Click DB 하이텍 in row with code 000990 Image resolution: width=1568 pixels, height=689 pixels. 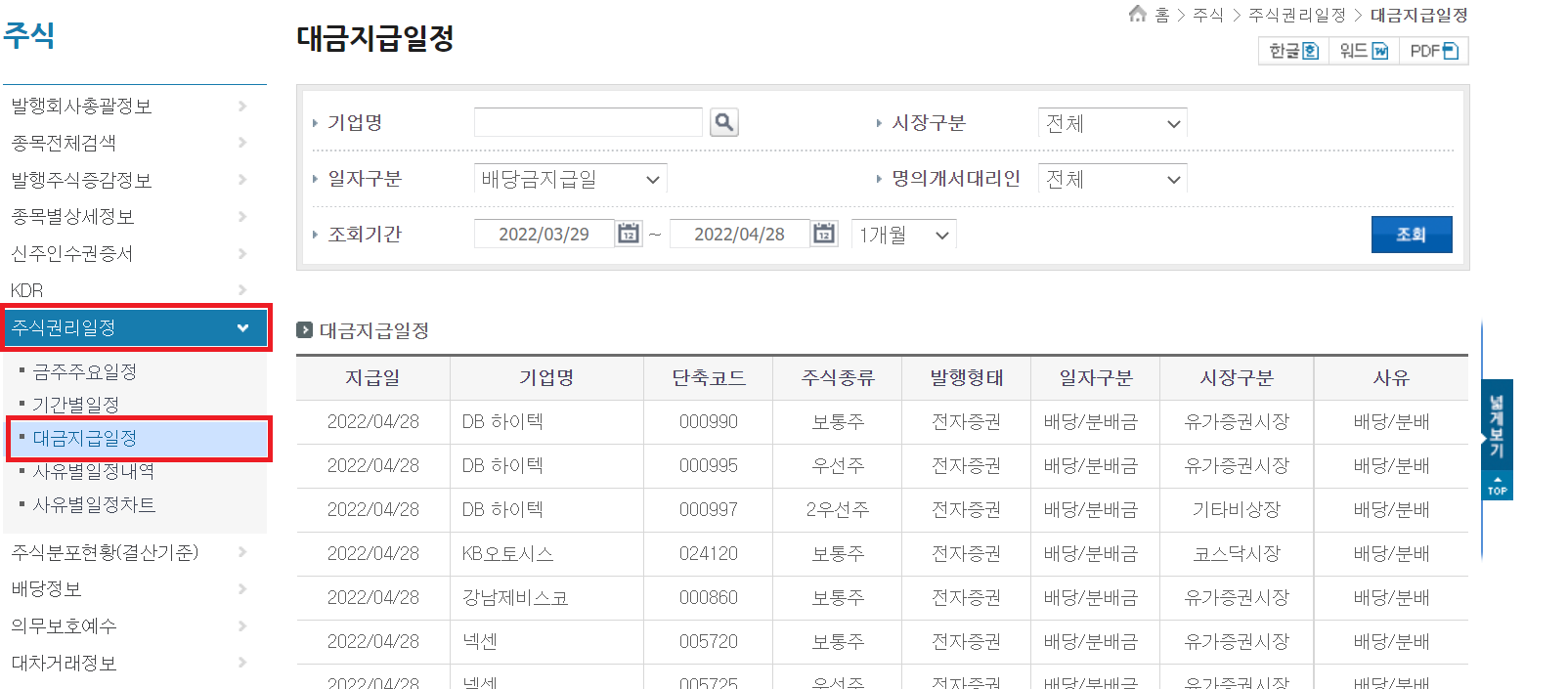coord(502,422)
